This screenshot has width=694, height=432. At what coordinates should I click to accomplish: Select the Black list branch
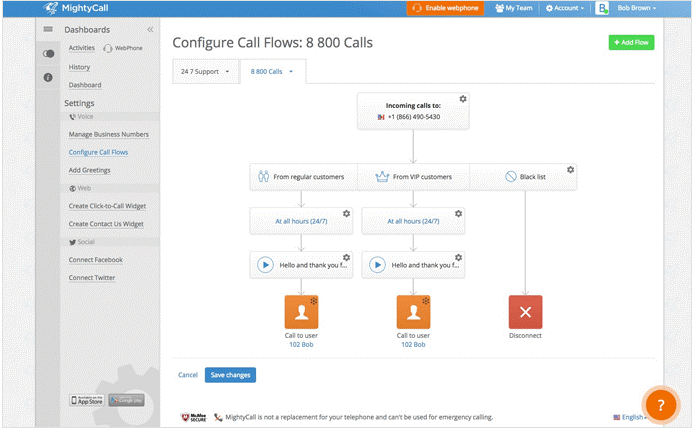[523, 177]
